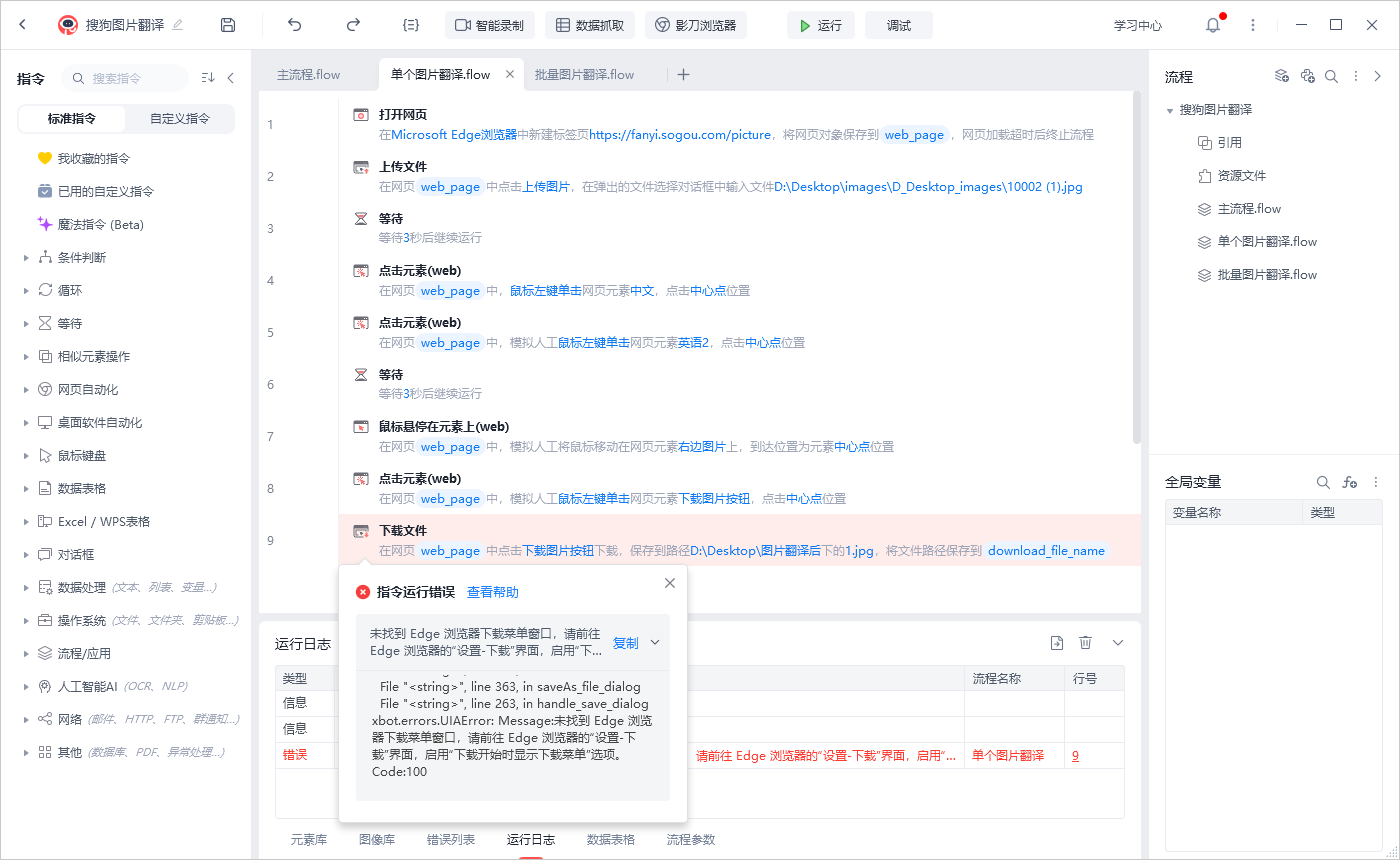This screenshot has width=1400, height=860.
Task: Open the 查看帮助 link
Action: point(493,592)
